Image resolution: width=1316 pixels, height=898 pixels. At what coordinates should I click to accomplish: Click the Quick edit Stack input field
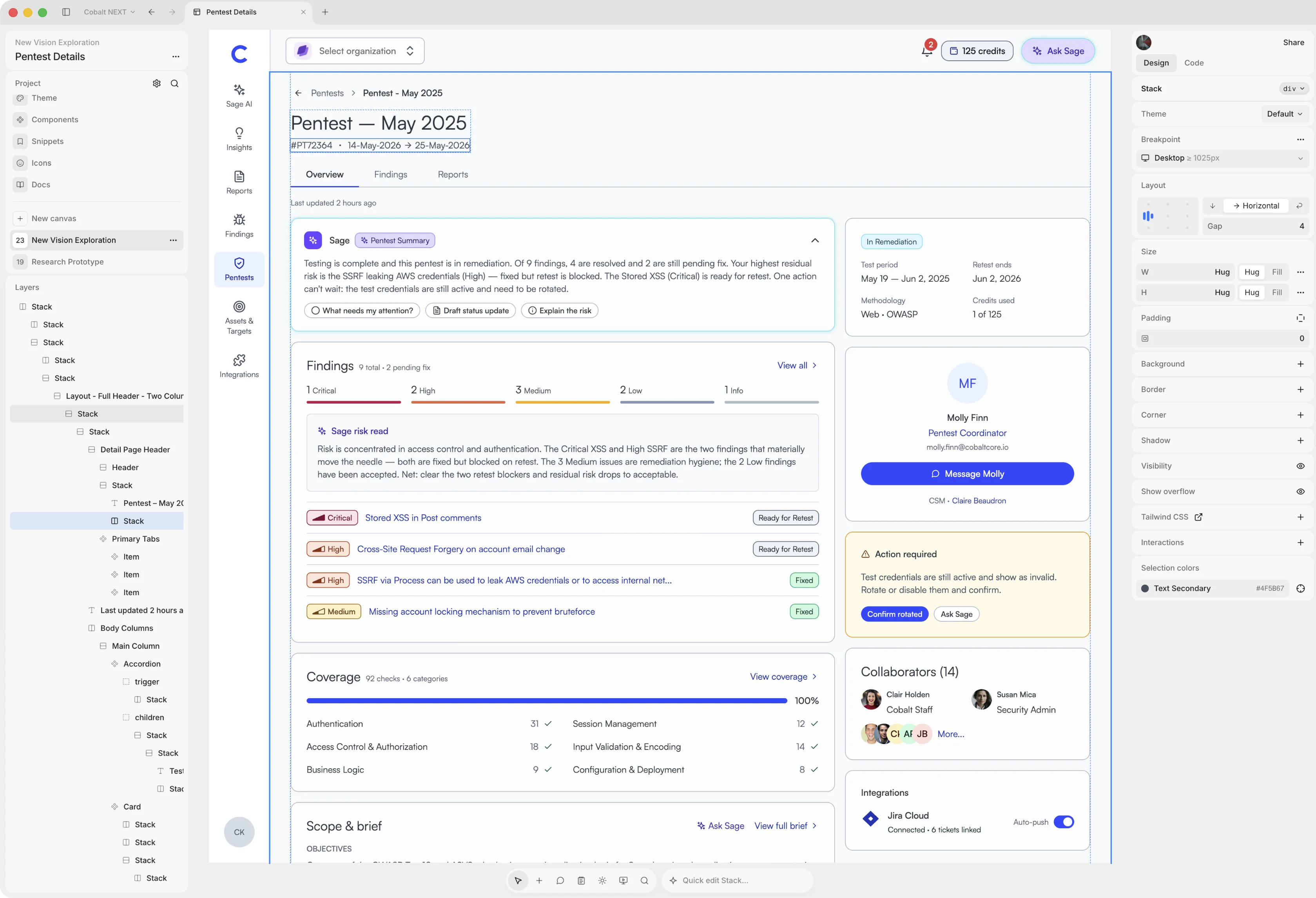(737, 880)
